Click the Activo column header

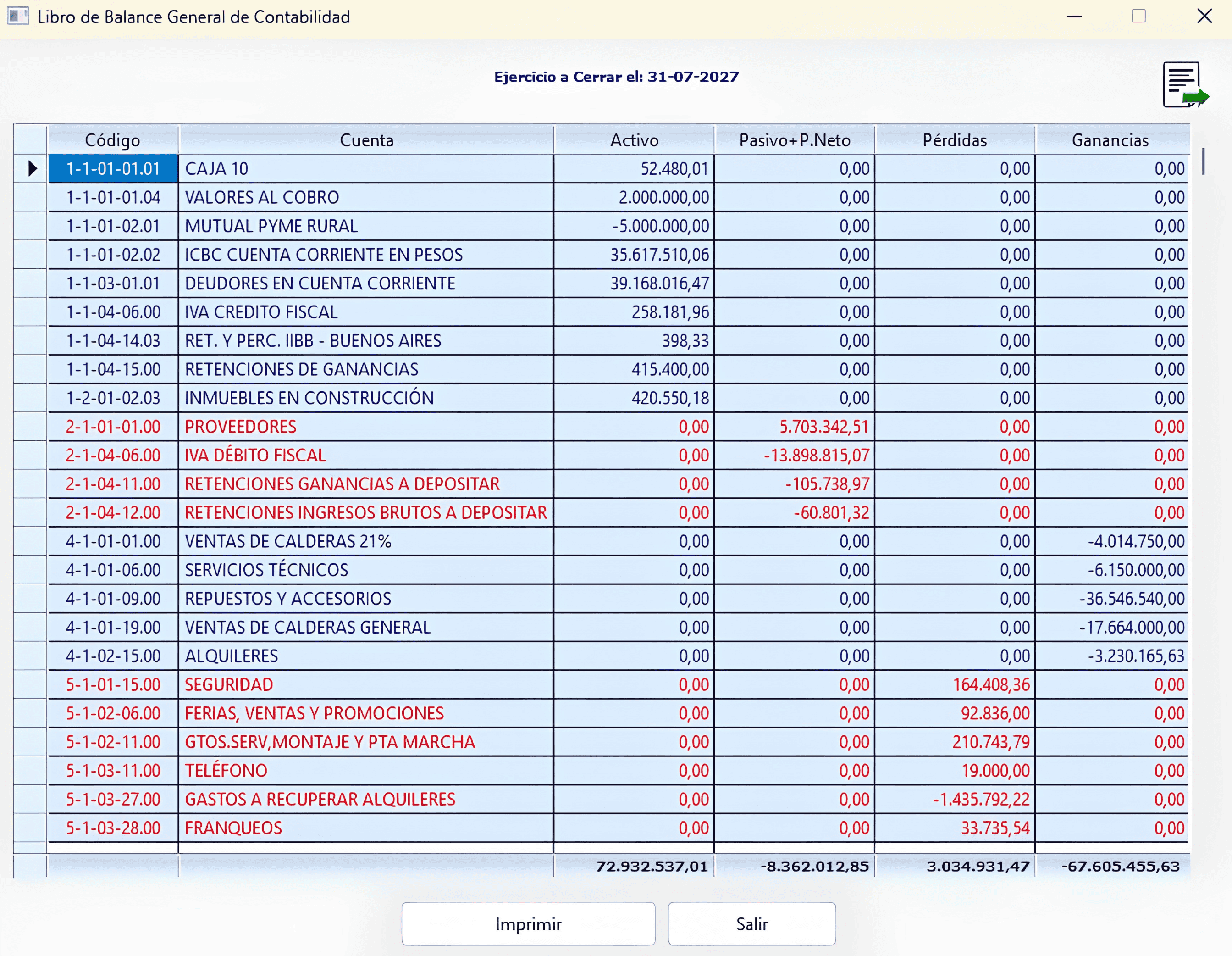[634, 140]
